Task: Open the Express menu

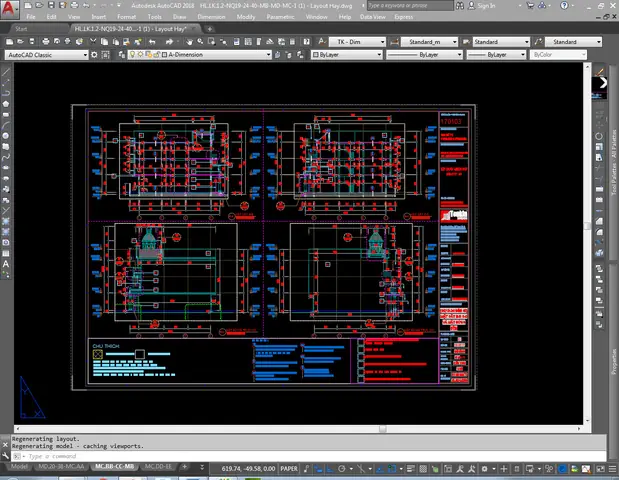Action: pyautogui.click(x=403, y=17)
